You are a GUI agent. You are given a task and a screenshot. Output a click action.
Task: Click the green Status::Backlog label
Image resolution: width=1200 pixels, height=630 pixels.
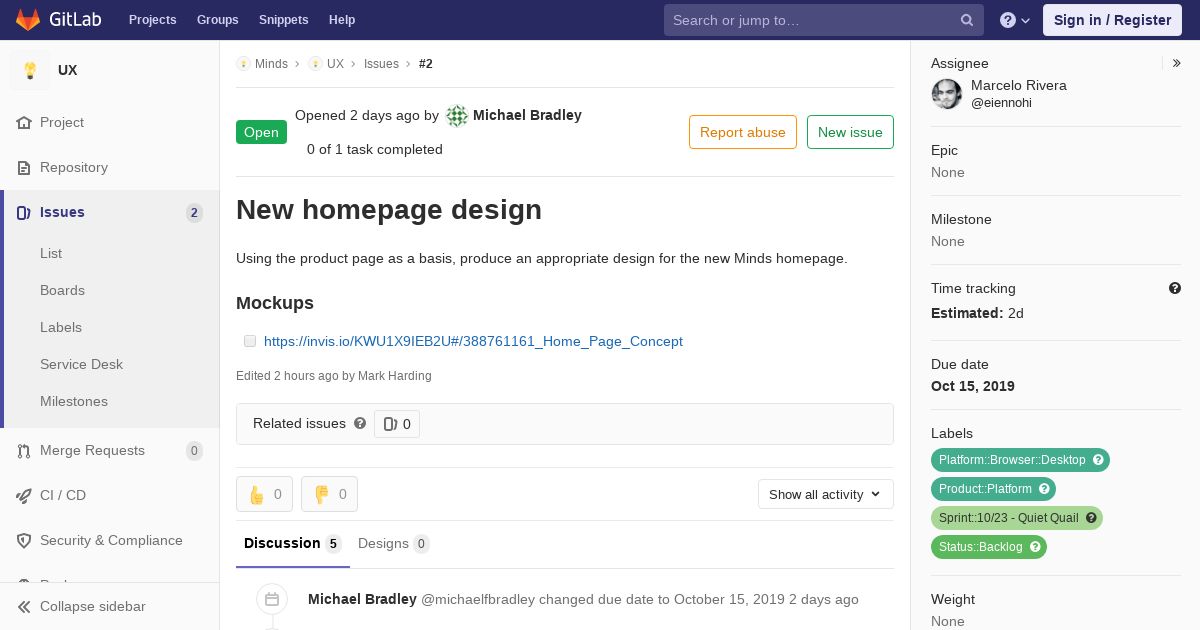(989, 547)
